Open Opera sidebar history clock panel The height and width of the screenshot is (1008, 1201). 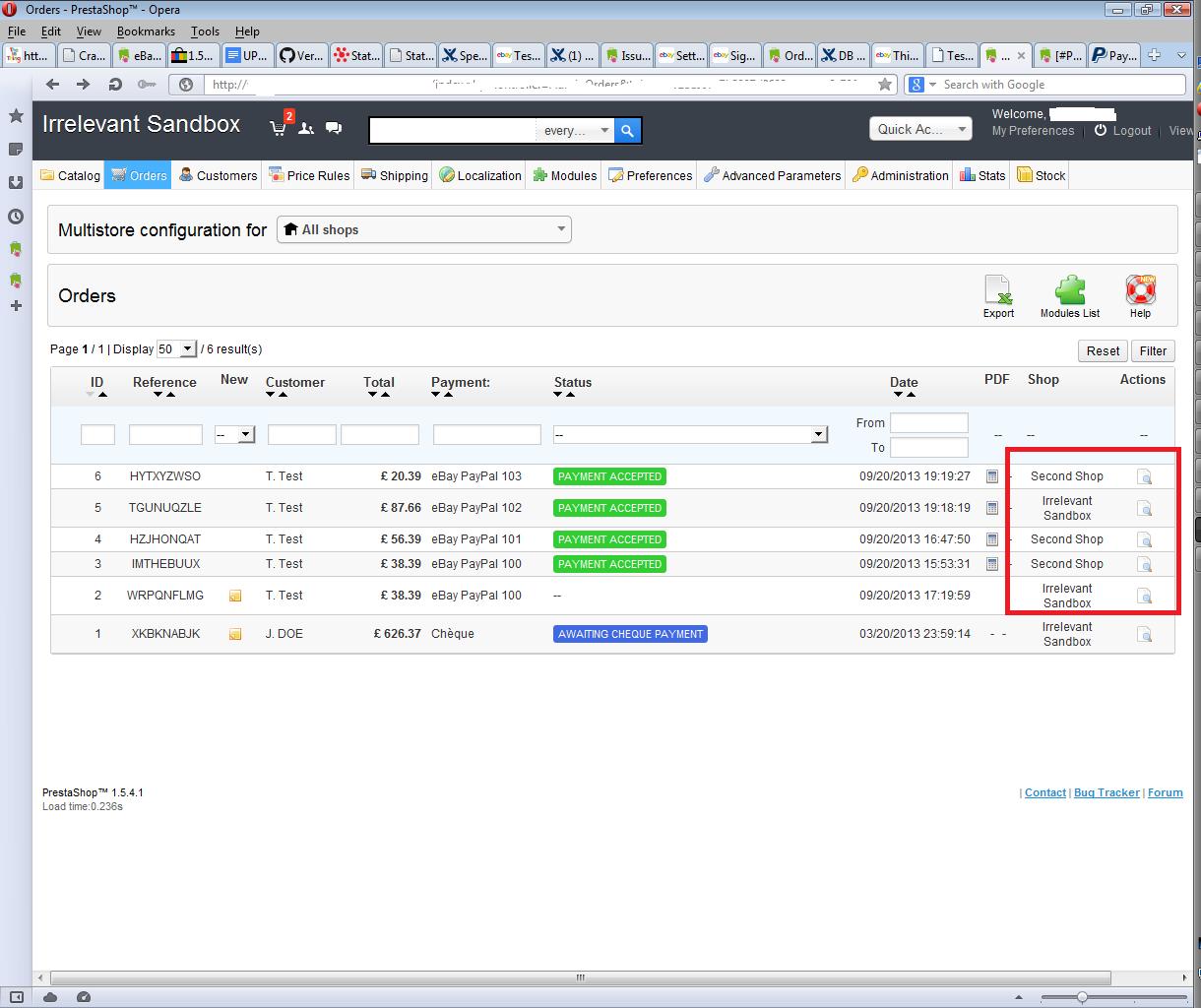16,217
